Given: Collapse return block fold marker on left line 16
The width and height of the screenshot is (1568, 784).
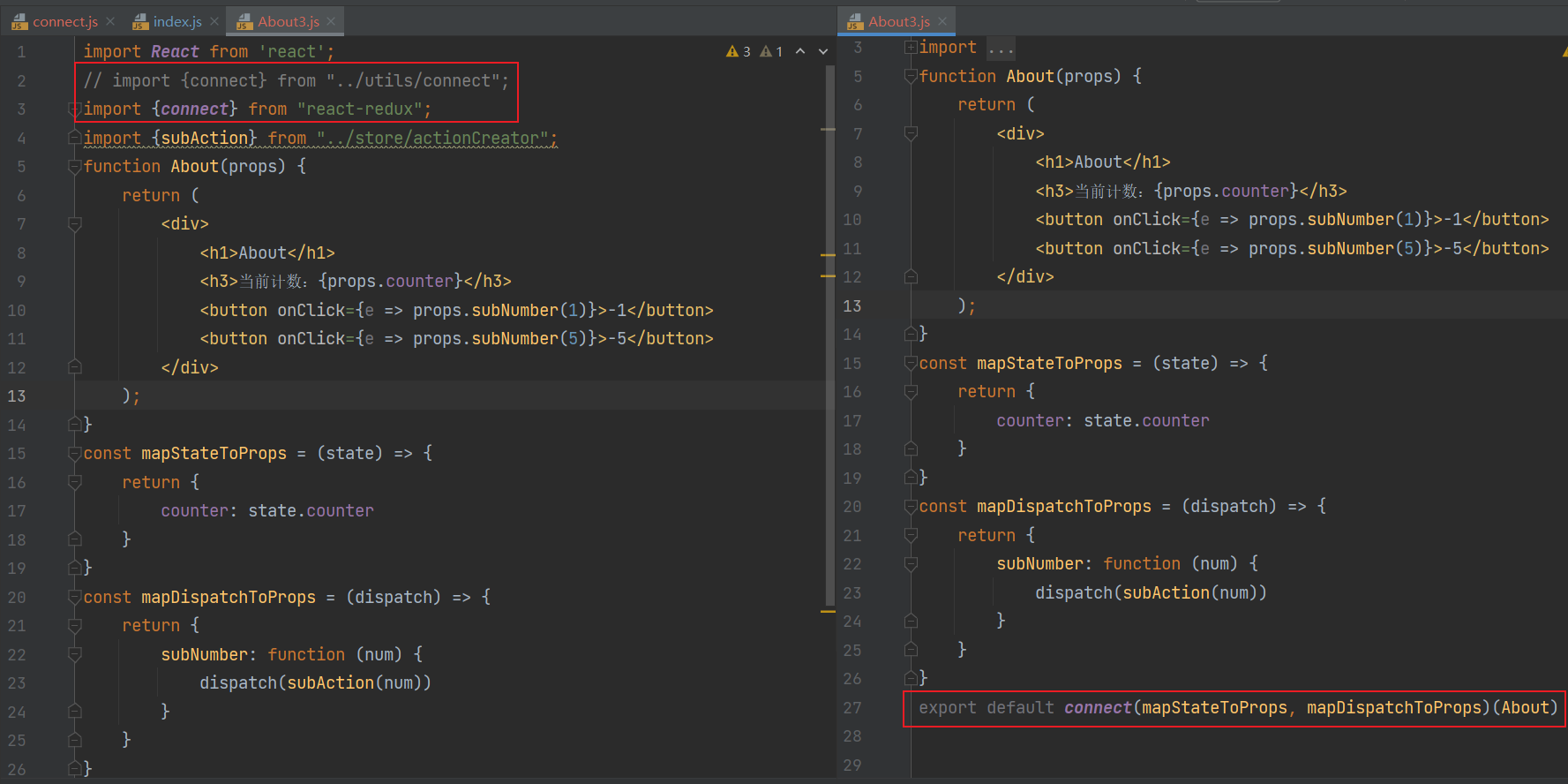Looking at the screenshot, I should (75, 483).
